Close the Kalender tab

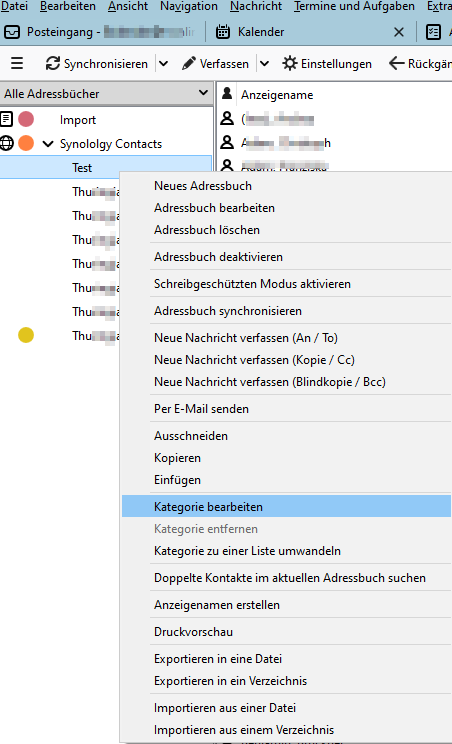(x=399, y=32)
